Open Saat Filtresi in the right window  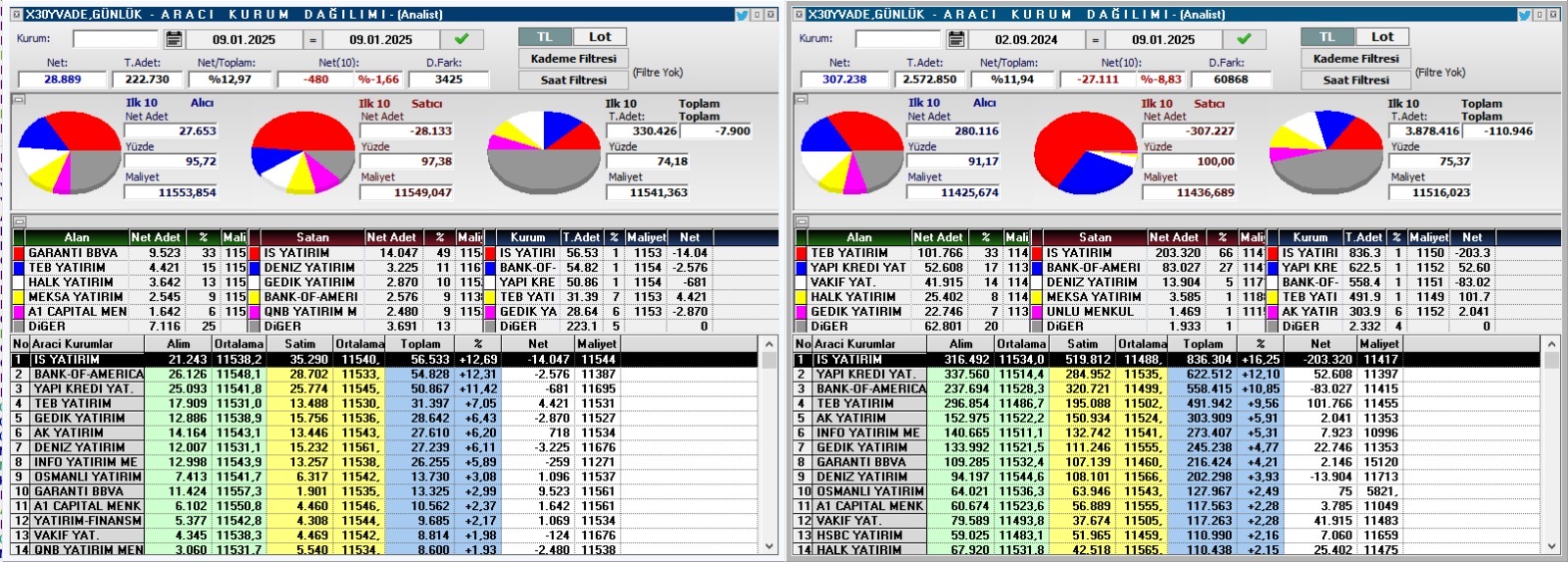[1355, 79]
